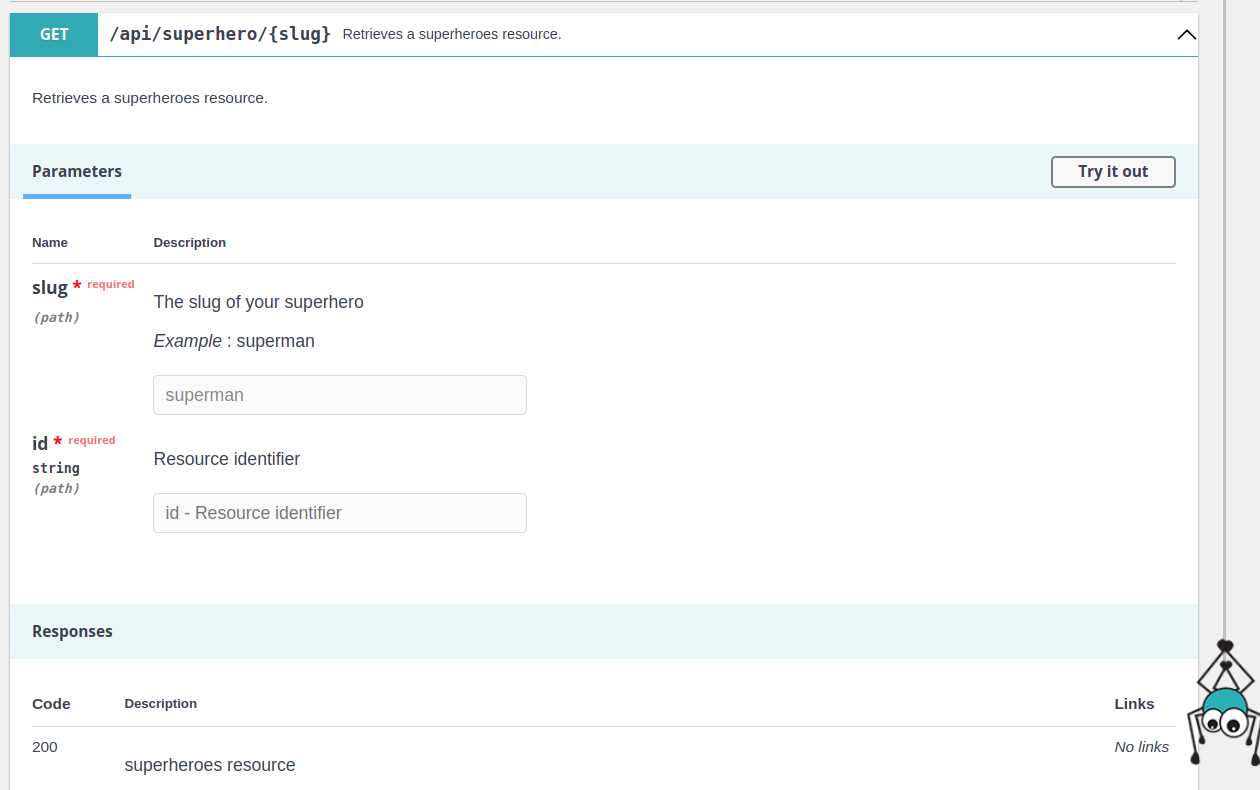
Task: Click the slug parameter name
Action: (50, 288)
